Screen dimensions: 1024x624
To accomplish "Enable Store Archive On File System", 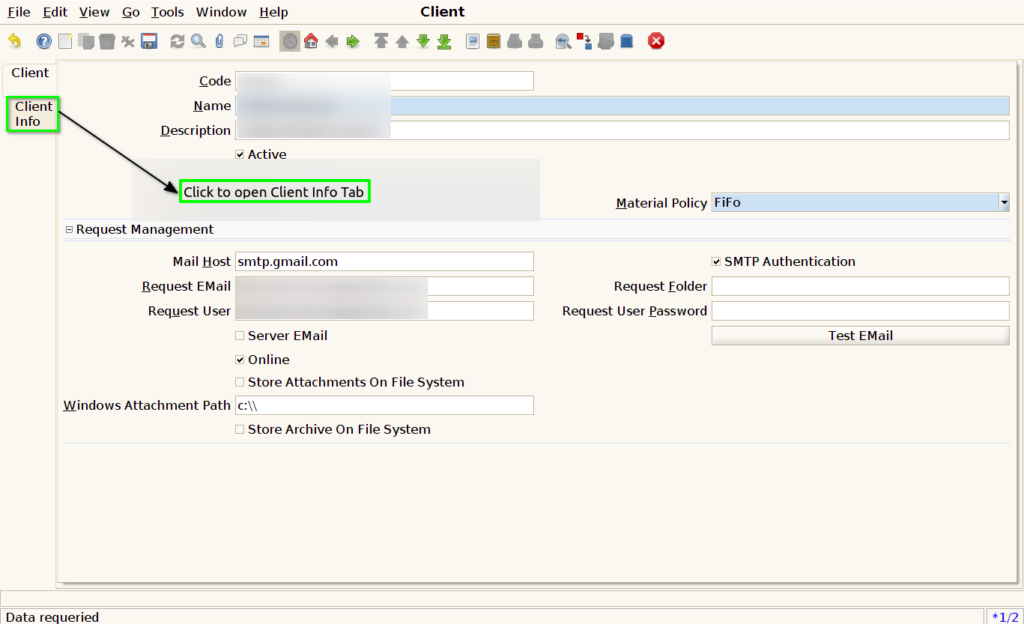I will 240,429.
